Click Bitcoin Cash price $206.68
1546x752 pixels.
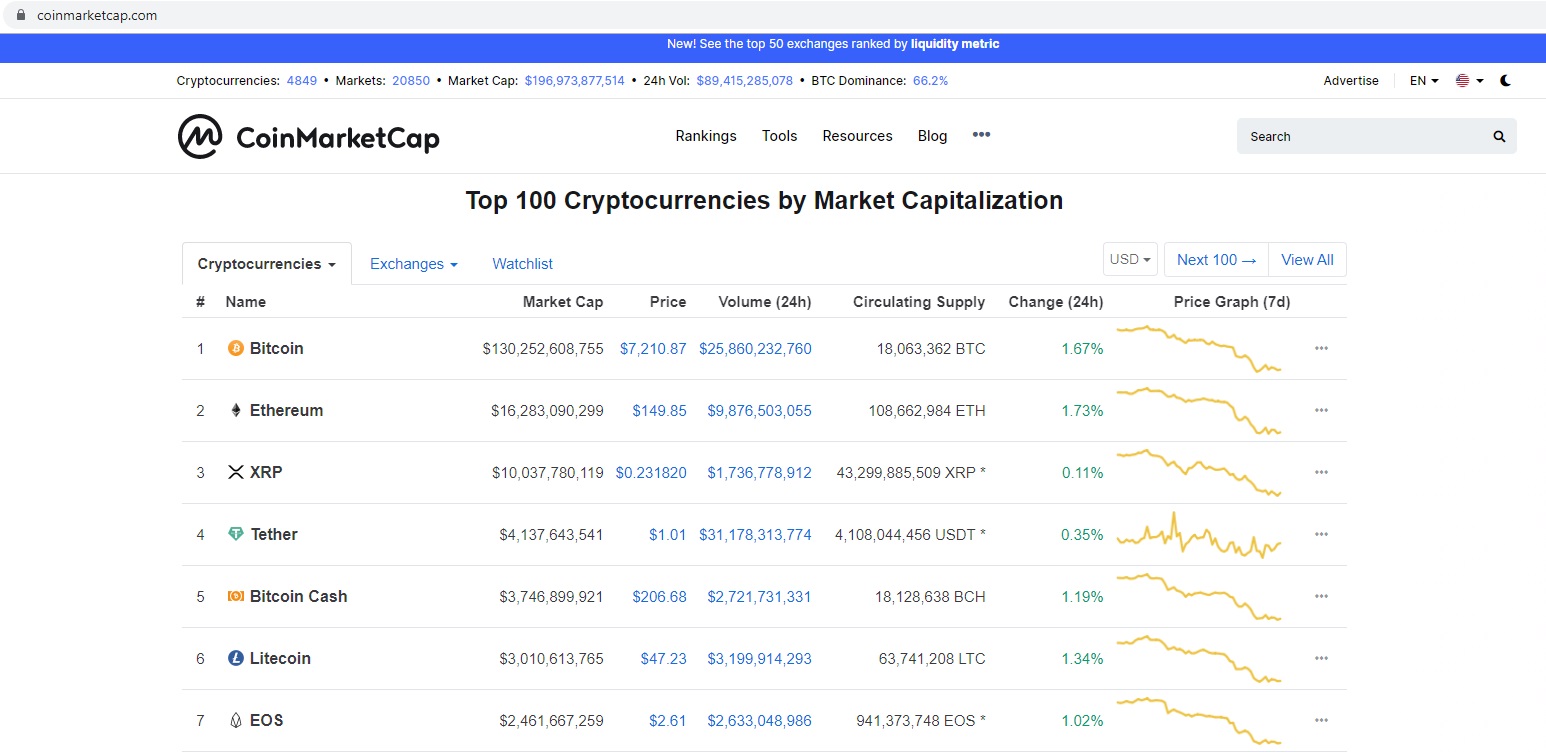click(x=659, y=597)
